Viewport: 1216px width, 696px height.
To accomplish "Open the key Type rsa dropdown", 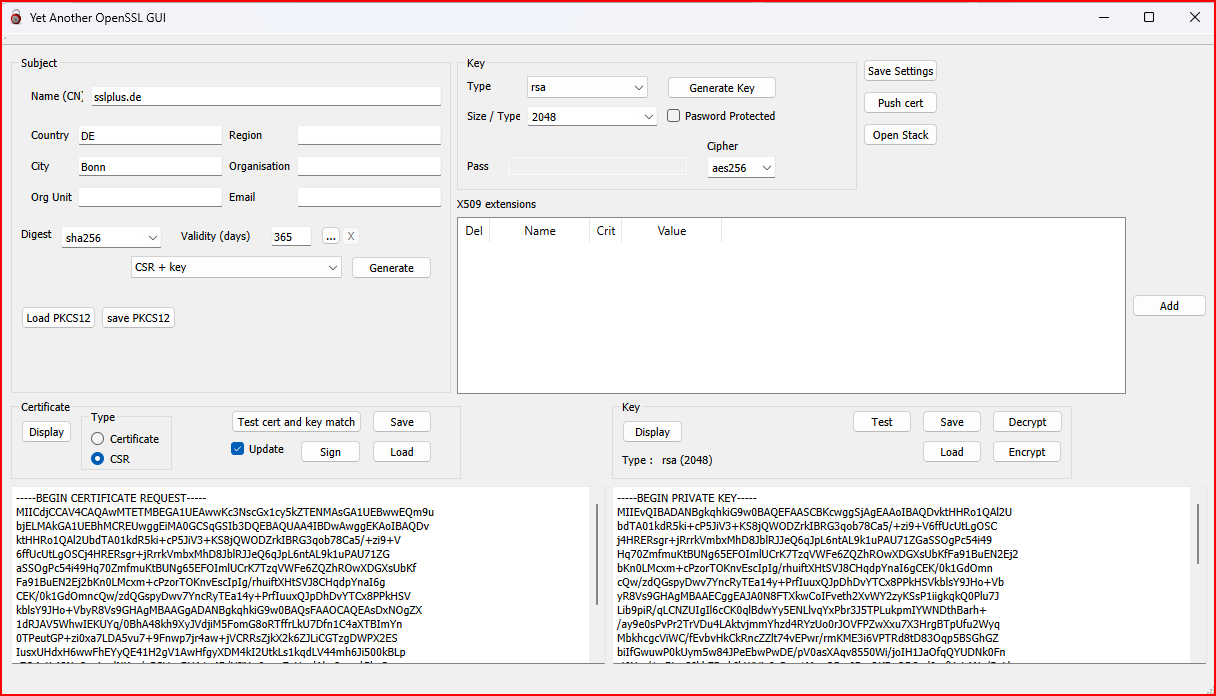I will 587,88.
